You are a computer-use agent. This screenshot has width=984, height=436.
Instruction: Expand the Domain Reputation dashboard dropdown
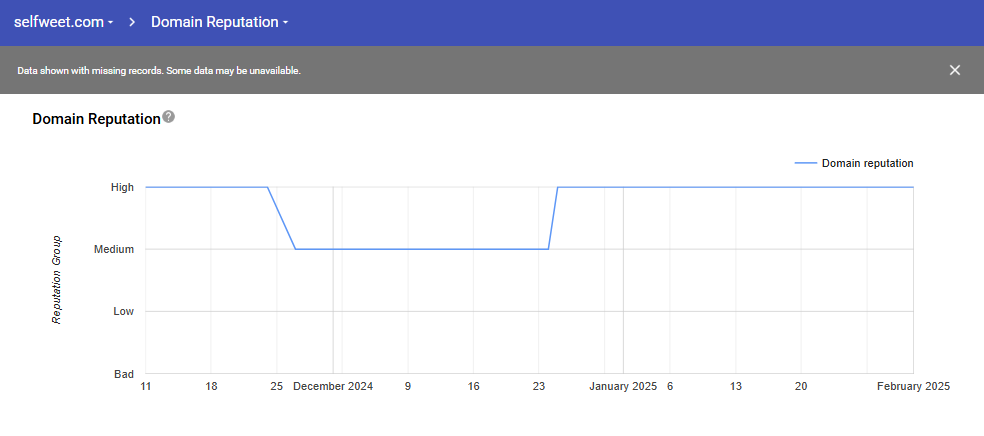[x=219, y=22]
